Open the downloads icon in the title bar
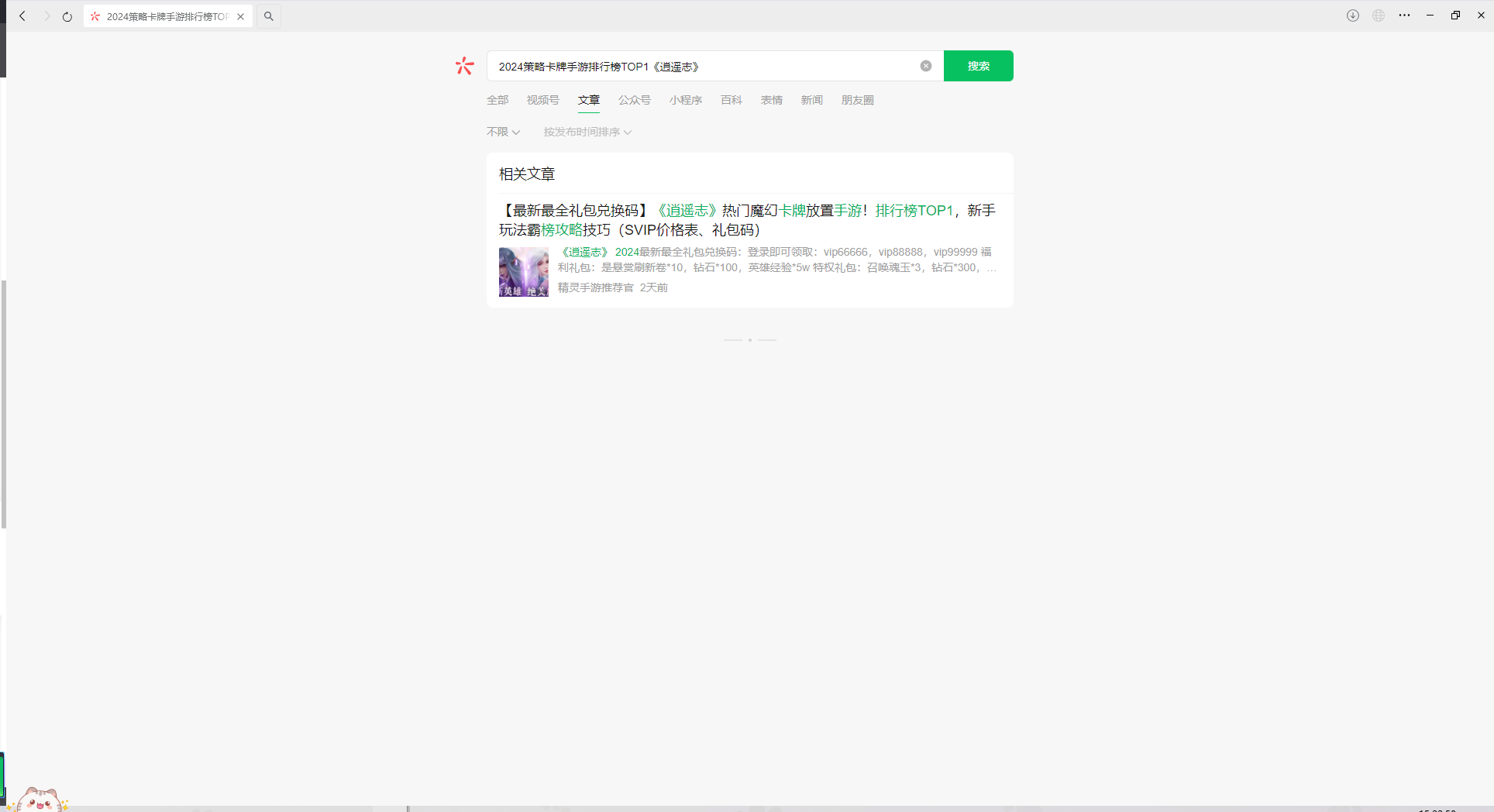The image size is (1494, 812). click(1353, 15)
